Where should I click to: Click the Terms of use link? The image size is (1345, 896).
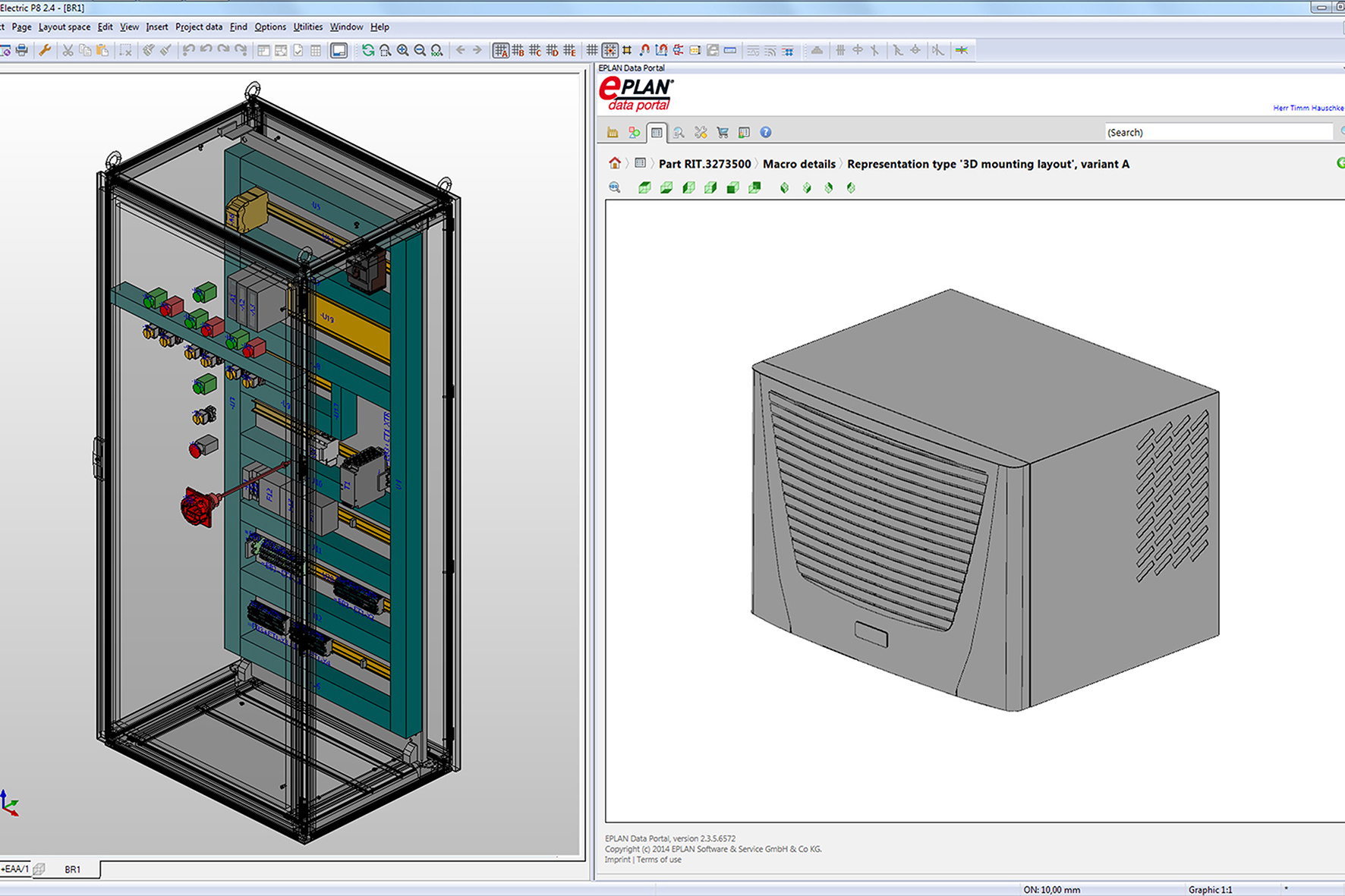[659, 860]
